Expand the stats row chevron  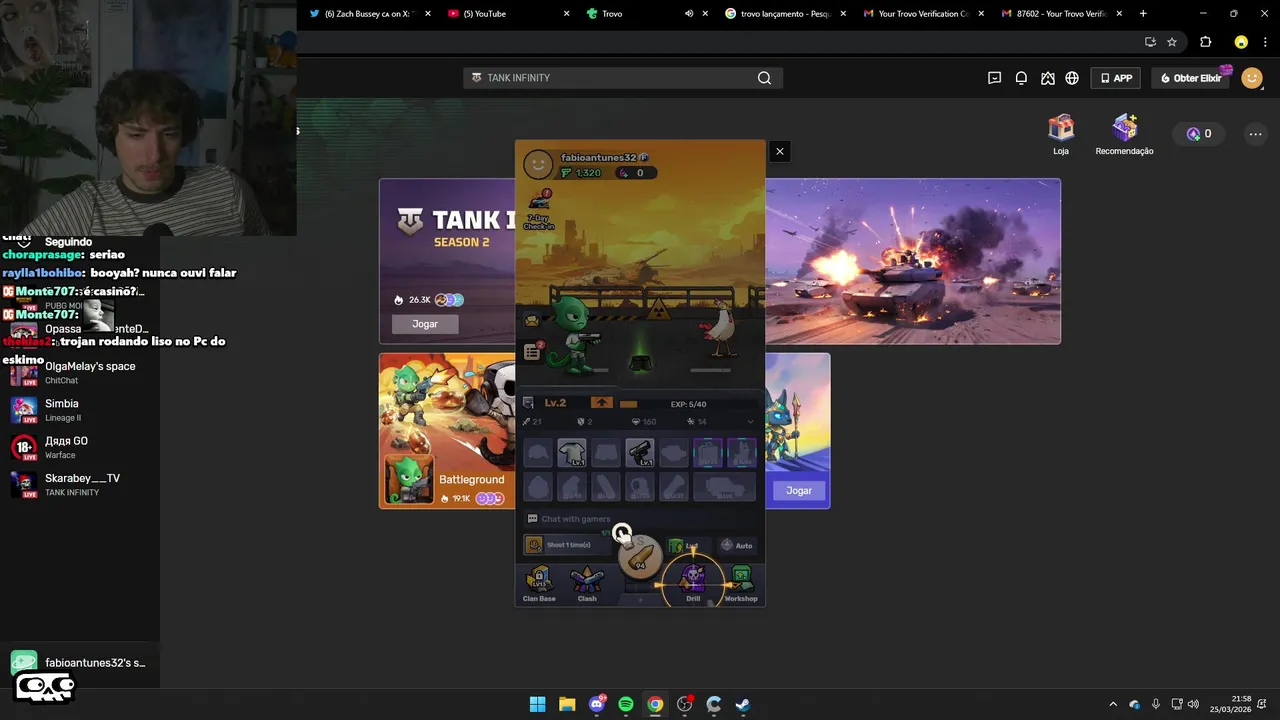(751, 422)
